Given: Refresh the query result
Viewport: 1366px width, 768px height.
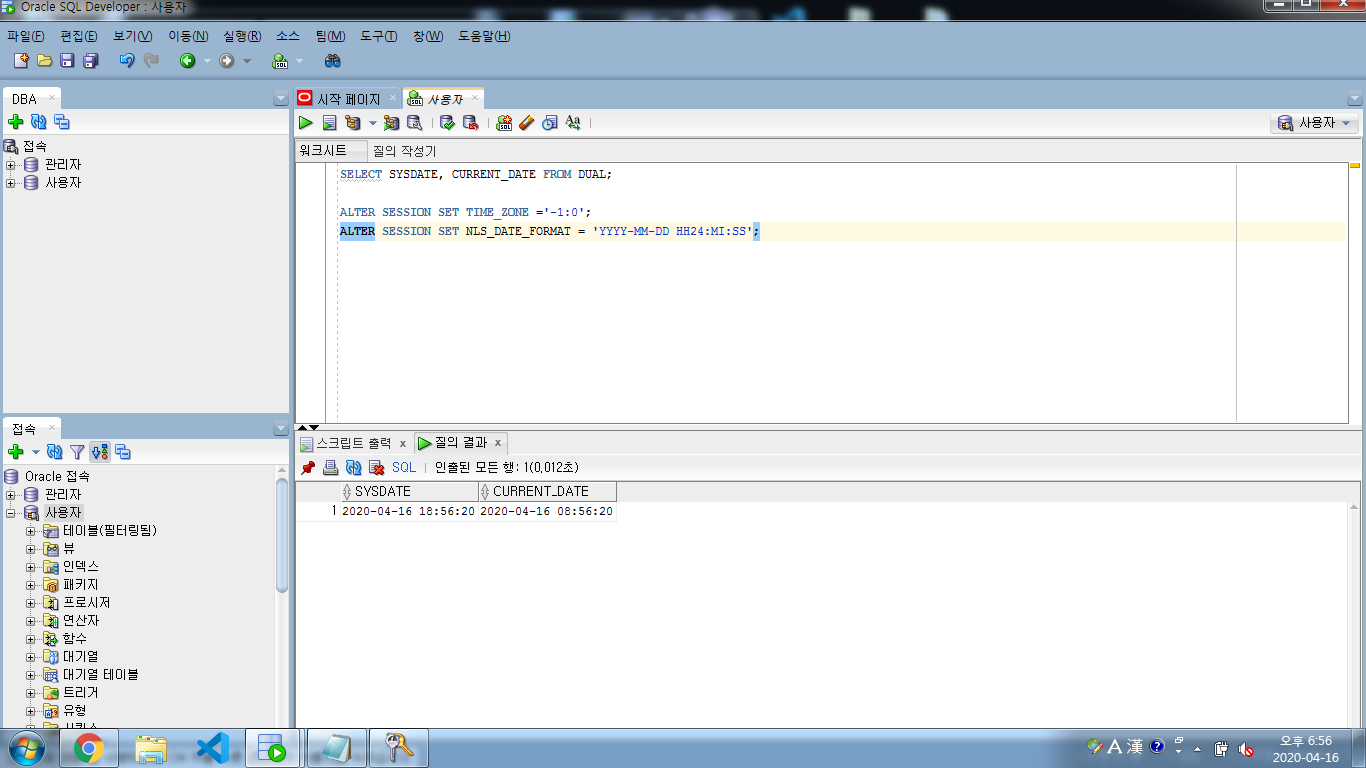Looking at the screenshot, I should click(354, 467).
